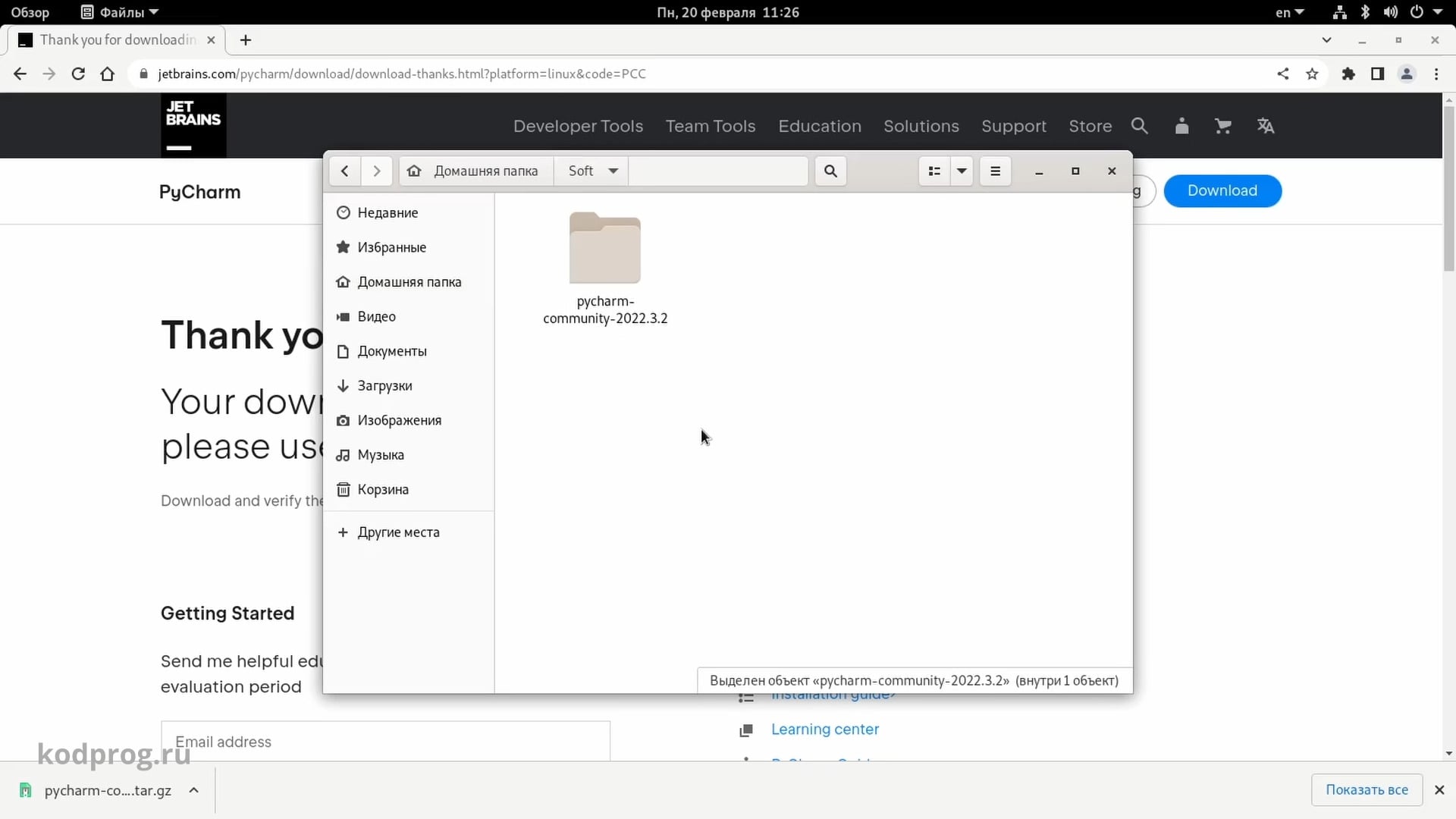Viewport: 1456px width, 819px height.
Task: Click the blue Download button
Action: pos(1222,191)
